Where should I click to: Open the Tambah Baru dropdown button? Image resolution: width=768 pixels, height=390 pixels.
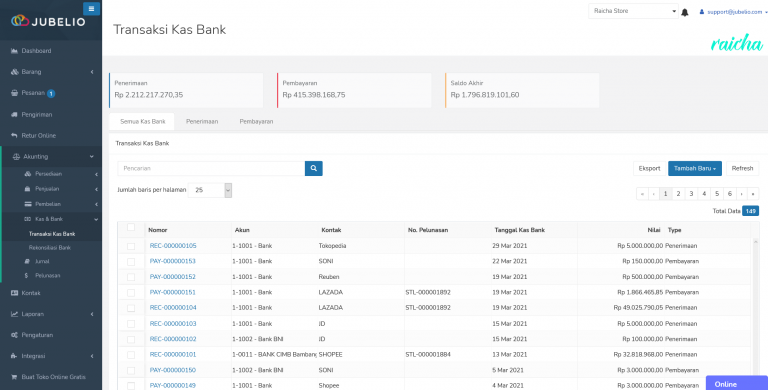[695, 169]
